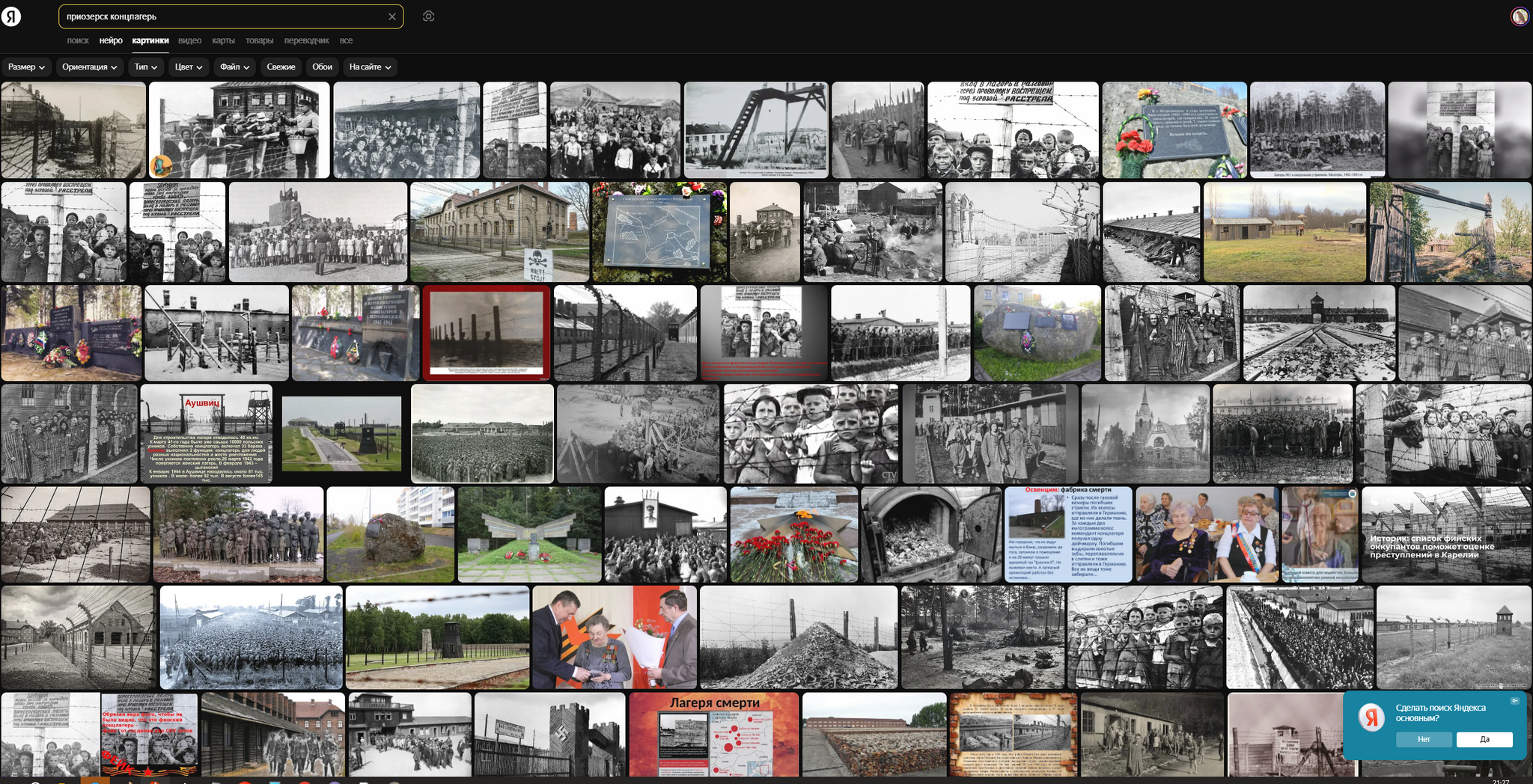Open the children sculpture group thumbnail

(238, 534)
